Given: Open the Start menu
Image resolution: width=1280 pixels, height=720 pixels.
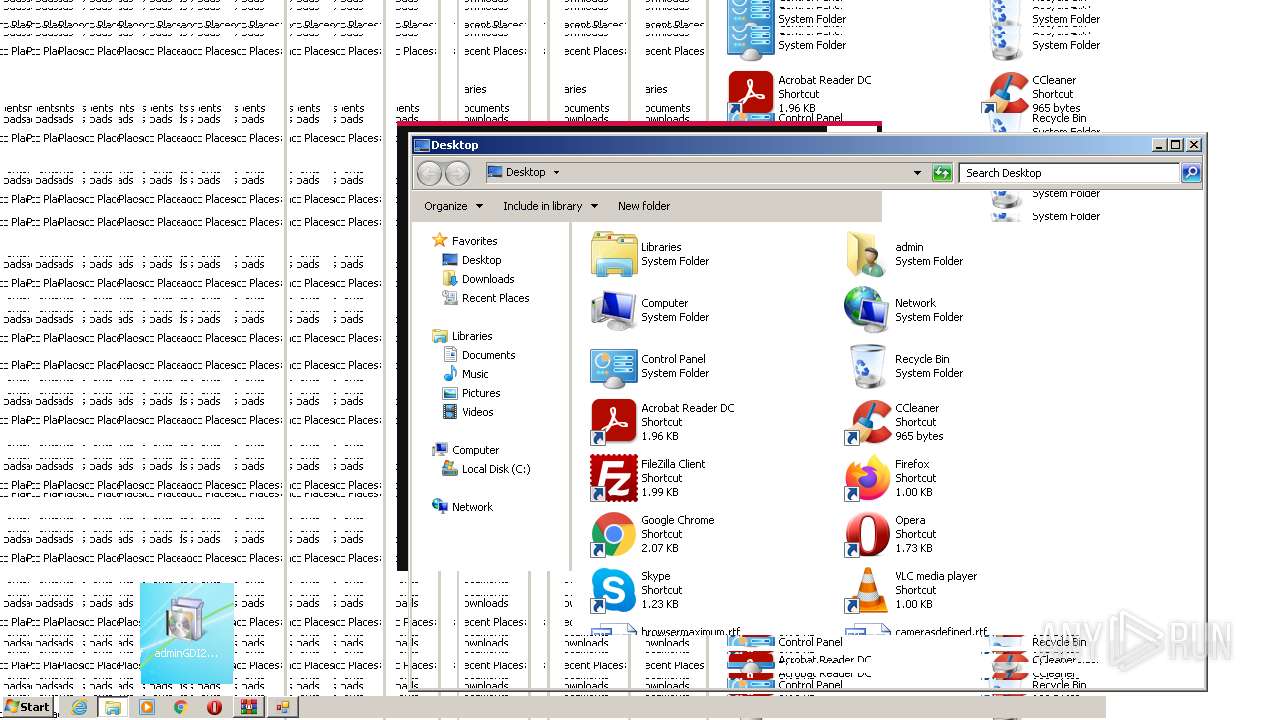Looking at the screenshot, I should (27, 707).
